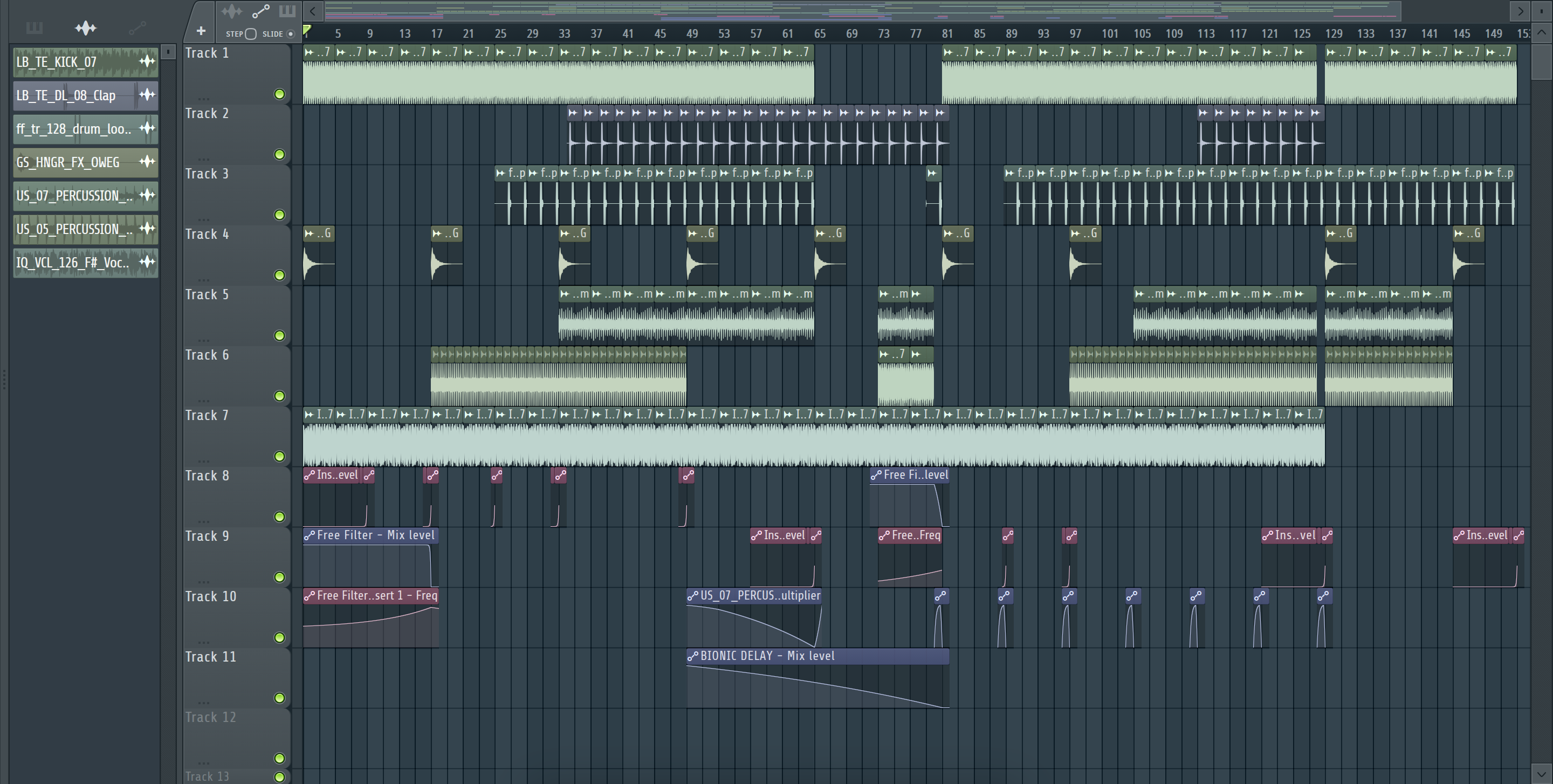Select US_05_PERCUSSION sample in picker
This screenshot has height=784, width=1553.
86,229
